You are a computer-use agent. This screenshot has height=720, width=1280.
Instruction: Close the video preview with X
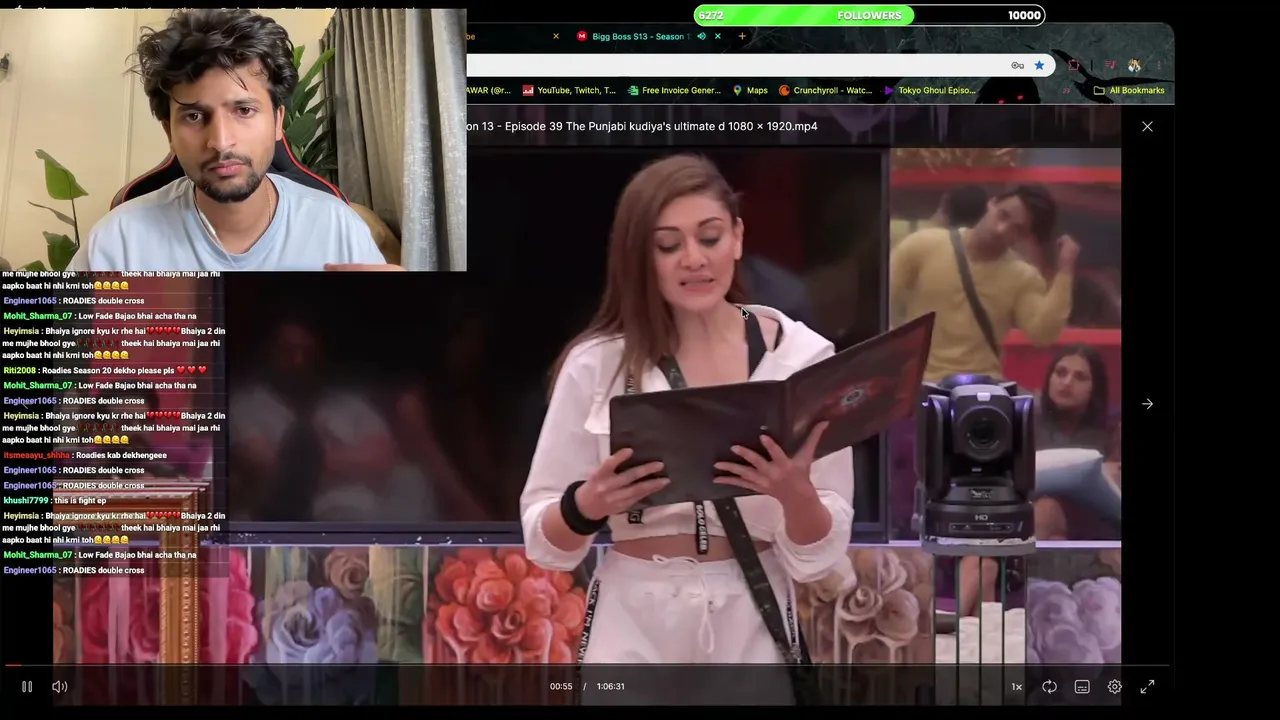(x=1147, y=126)
